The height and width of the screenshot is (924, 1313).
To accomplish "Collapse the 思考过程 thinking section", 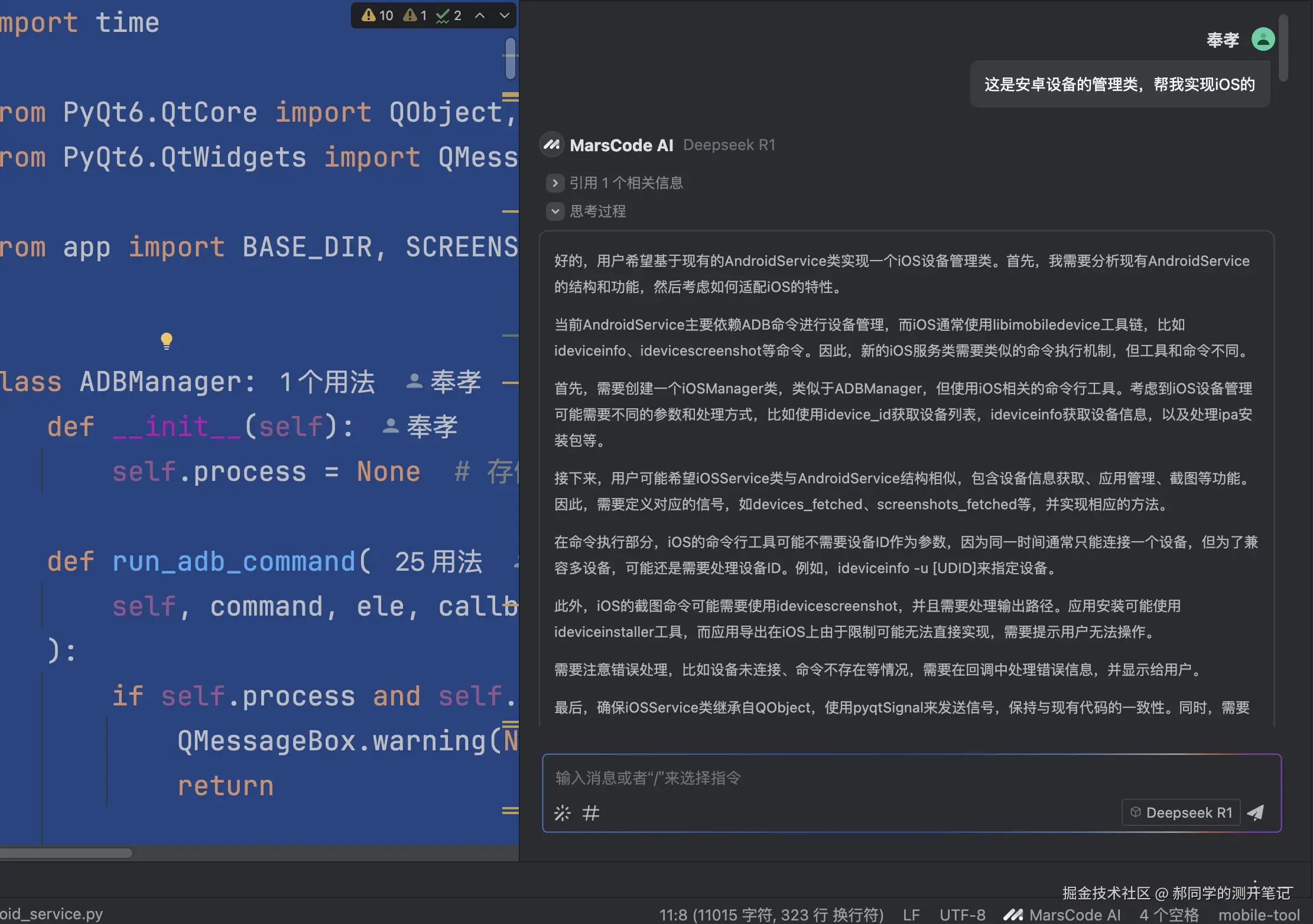I will click(555, 211).
